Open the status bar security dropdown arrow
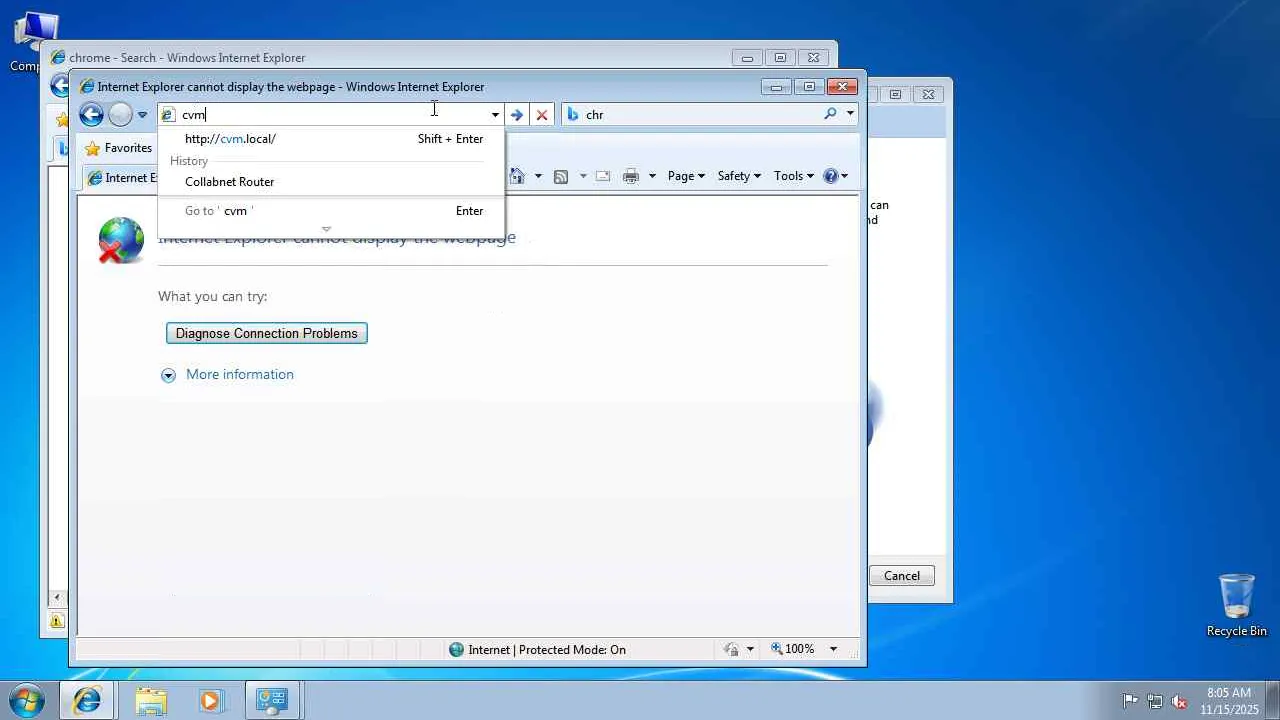The image size is (1280, 720). click(750, 649)
